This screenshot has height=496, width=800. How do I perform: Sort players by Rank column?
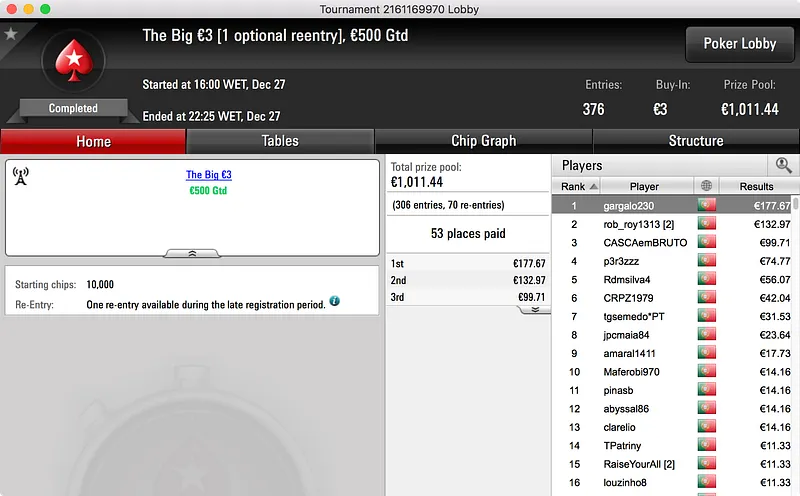(577, 186)
